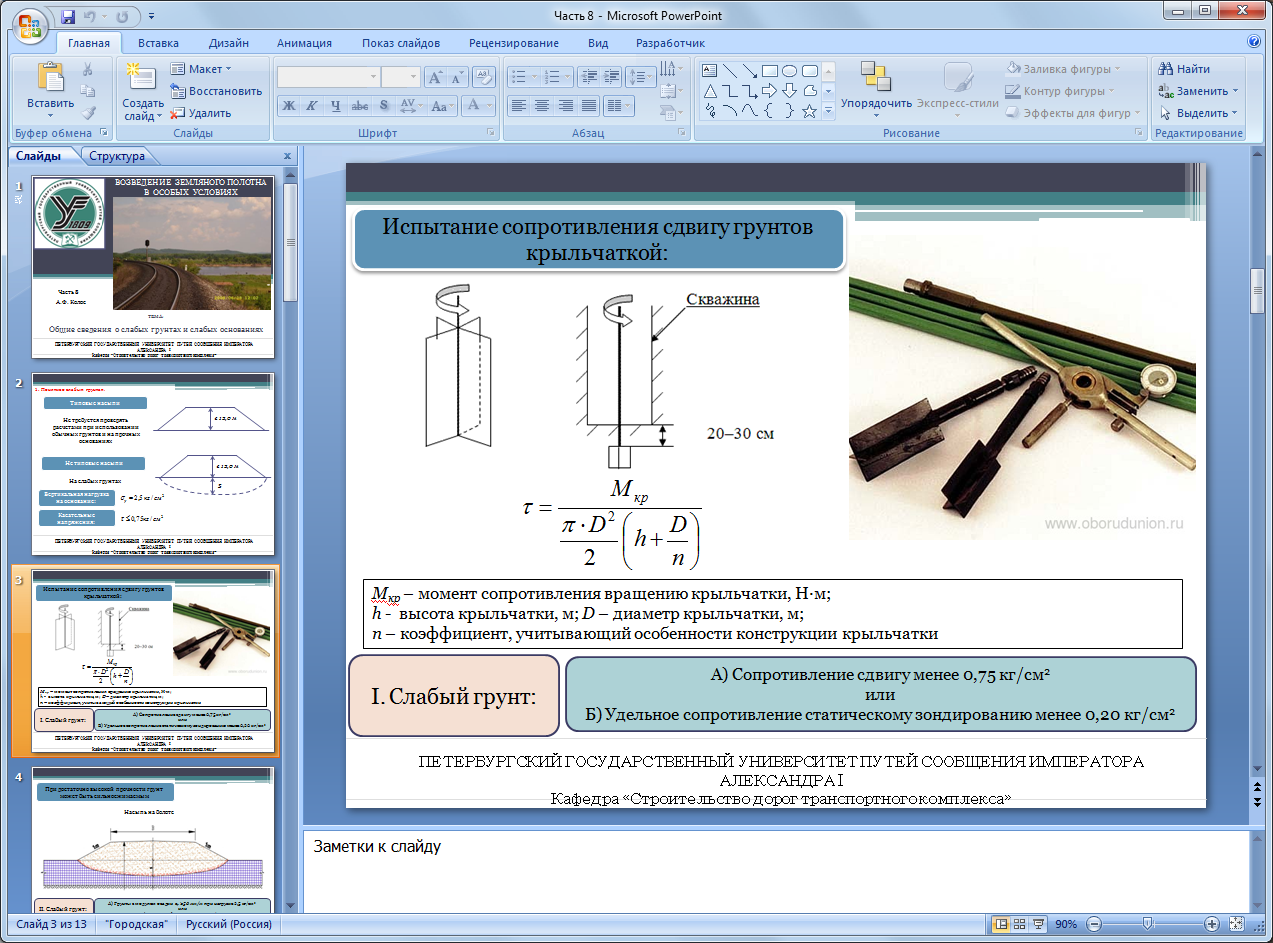Expand the Макет layout dropdown
Image resolution: width=1273 pixels, height=943 pixels.
[201, 69]
